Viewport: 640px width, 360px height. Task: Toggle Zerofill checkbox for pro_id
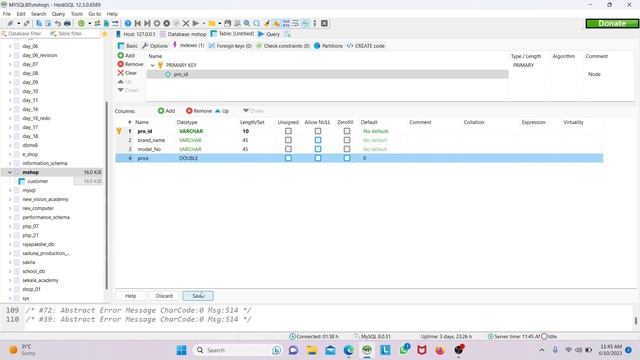click(x=347, y=131)
